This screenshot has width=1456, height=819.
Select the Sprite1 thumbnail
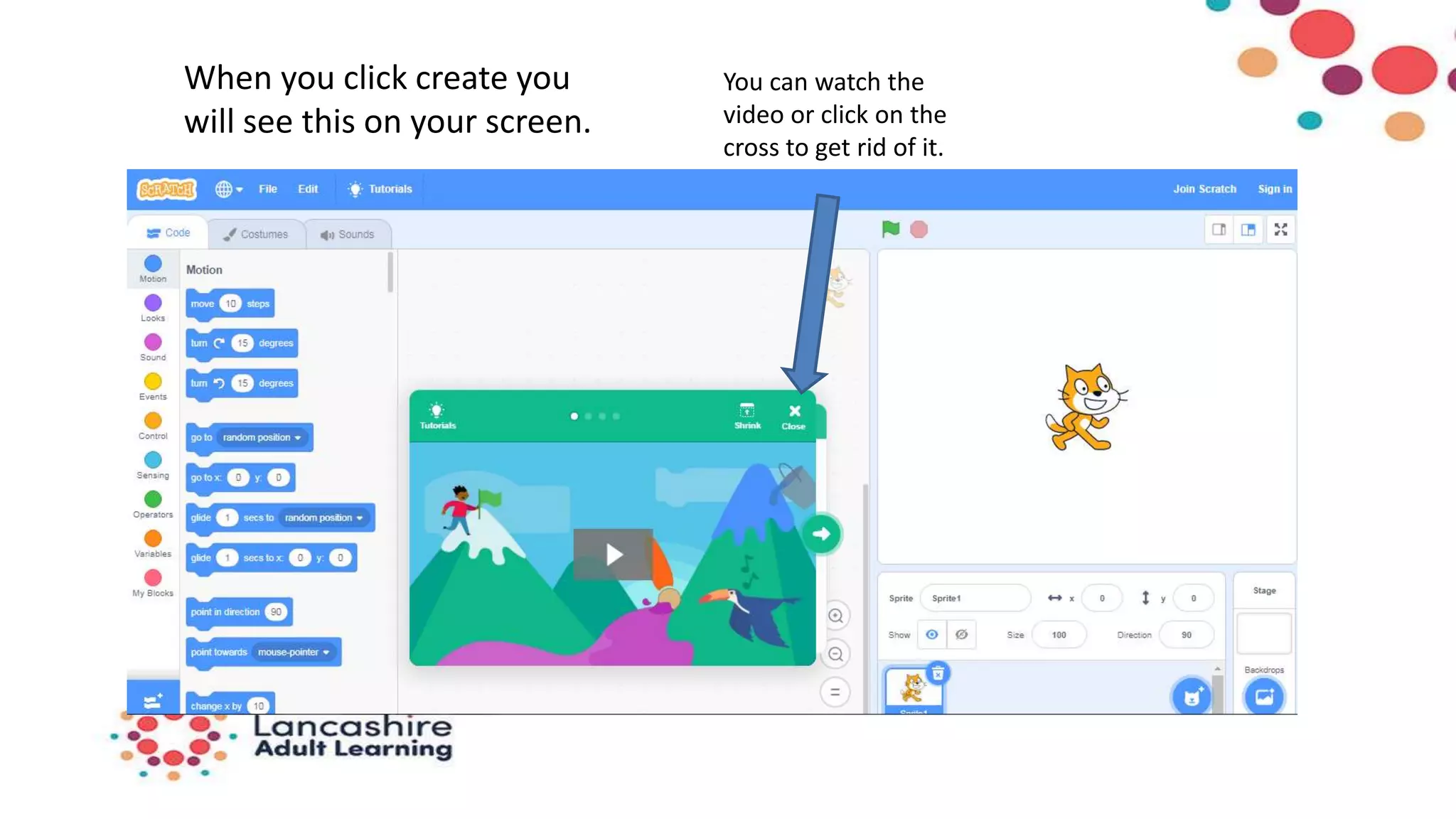pyautogui.click(x=914, y=690)
